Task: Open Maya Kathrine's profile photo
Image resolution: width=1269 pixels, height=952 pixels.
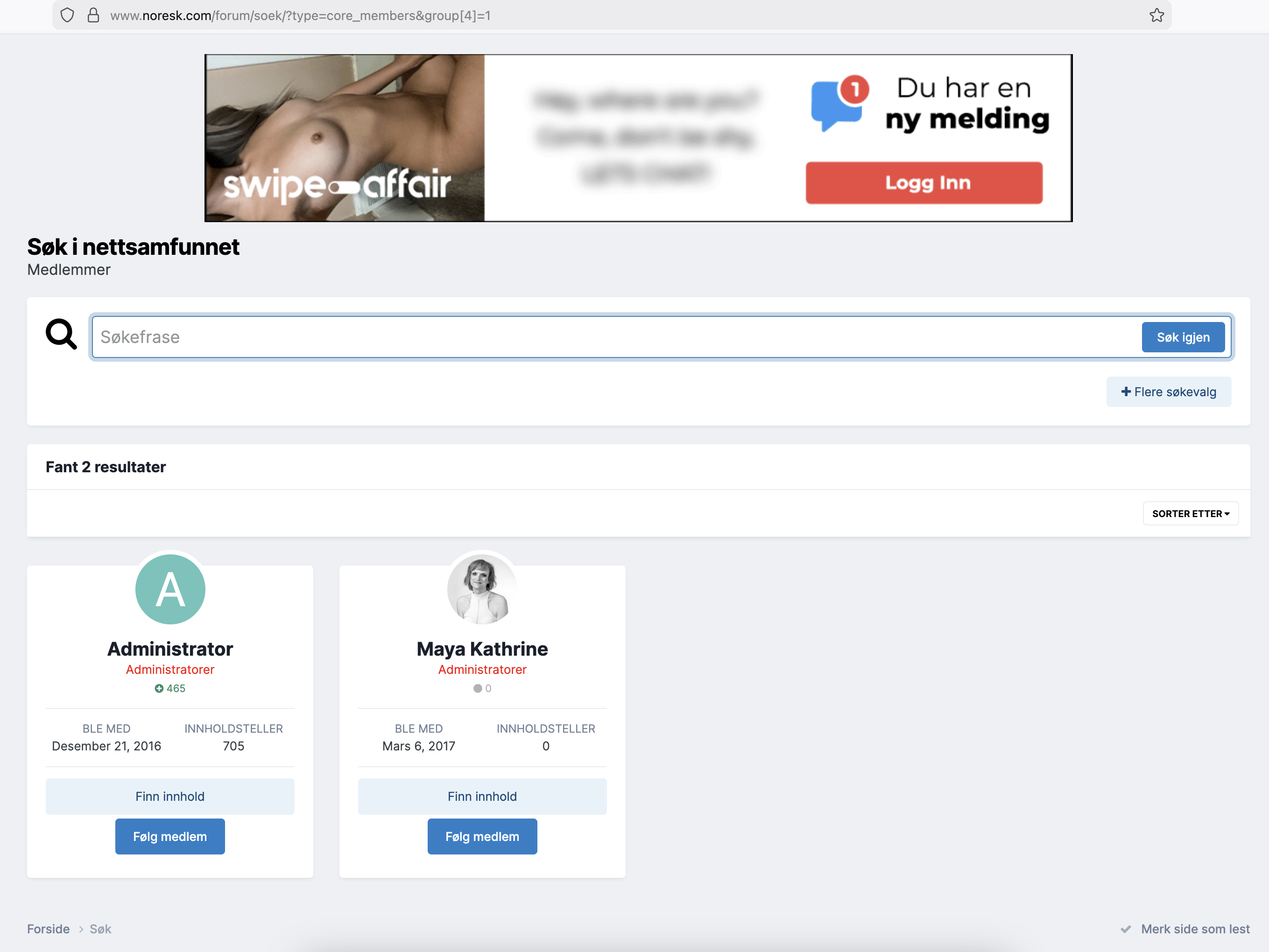Action: point(482,589)
